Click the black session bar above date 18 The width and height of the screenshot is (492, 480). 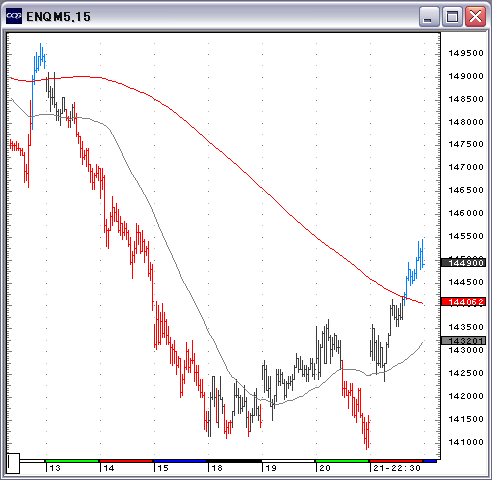click(235, 461)
